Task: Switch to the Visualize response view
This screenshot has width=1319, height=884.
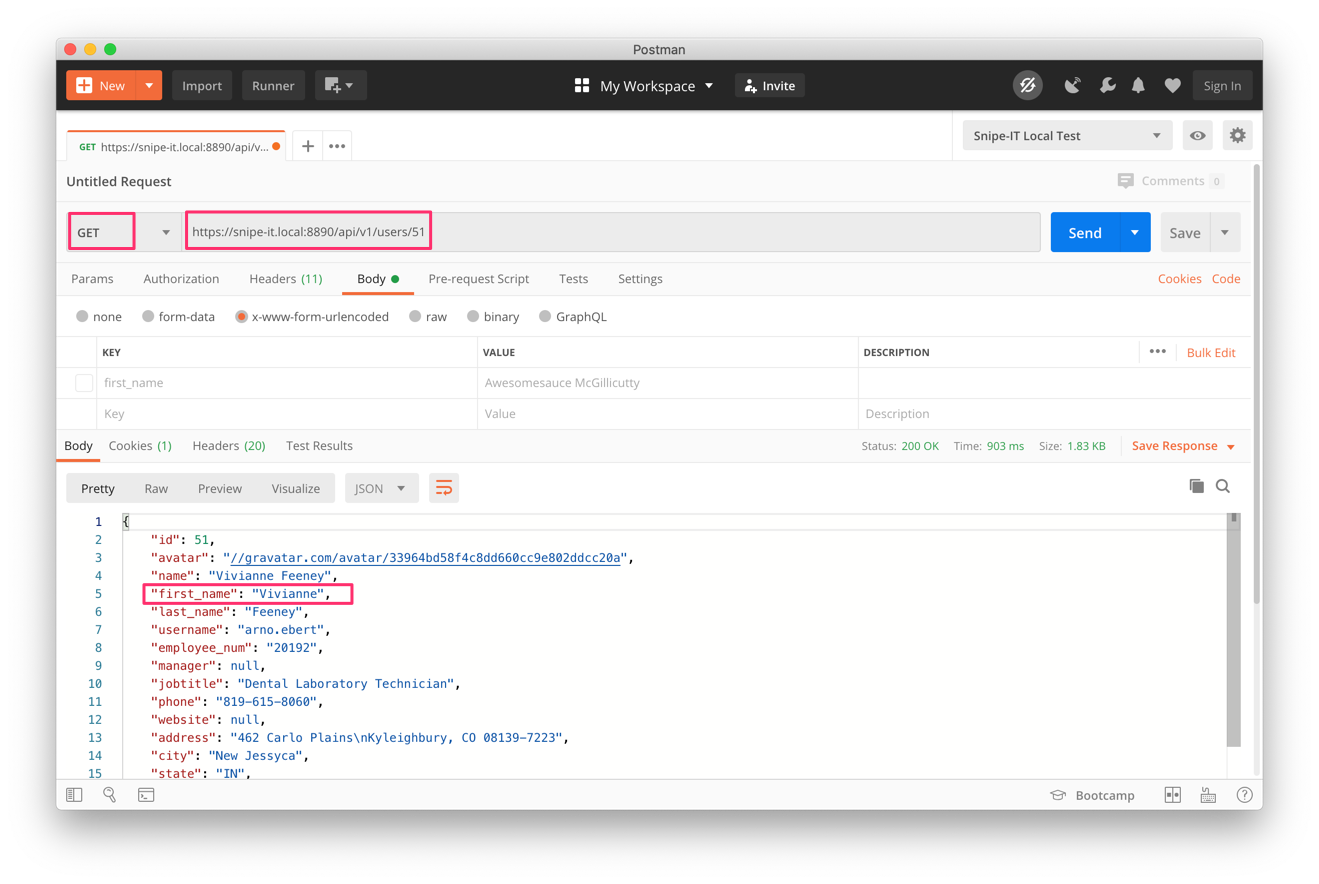Action: (x=296, y=488)
